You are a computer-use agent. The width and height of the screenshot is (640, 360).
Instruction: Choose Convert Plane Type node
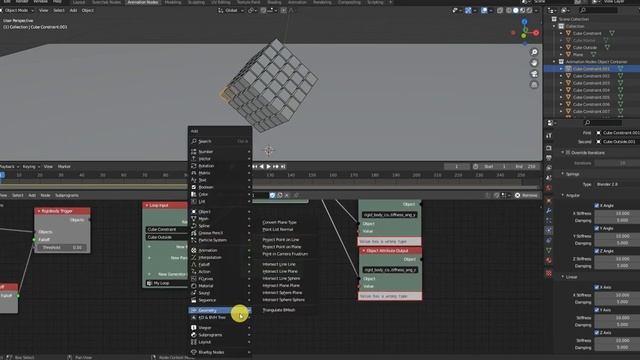tap(279, 222)
